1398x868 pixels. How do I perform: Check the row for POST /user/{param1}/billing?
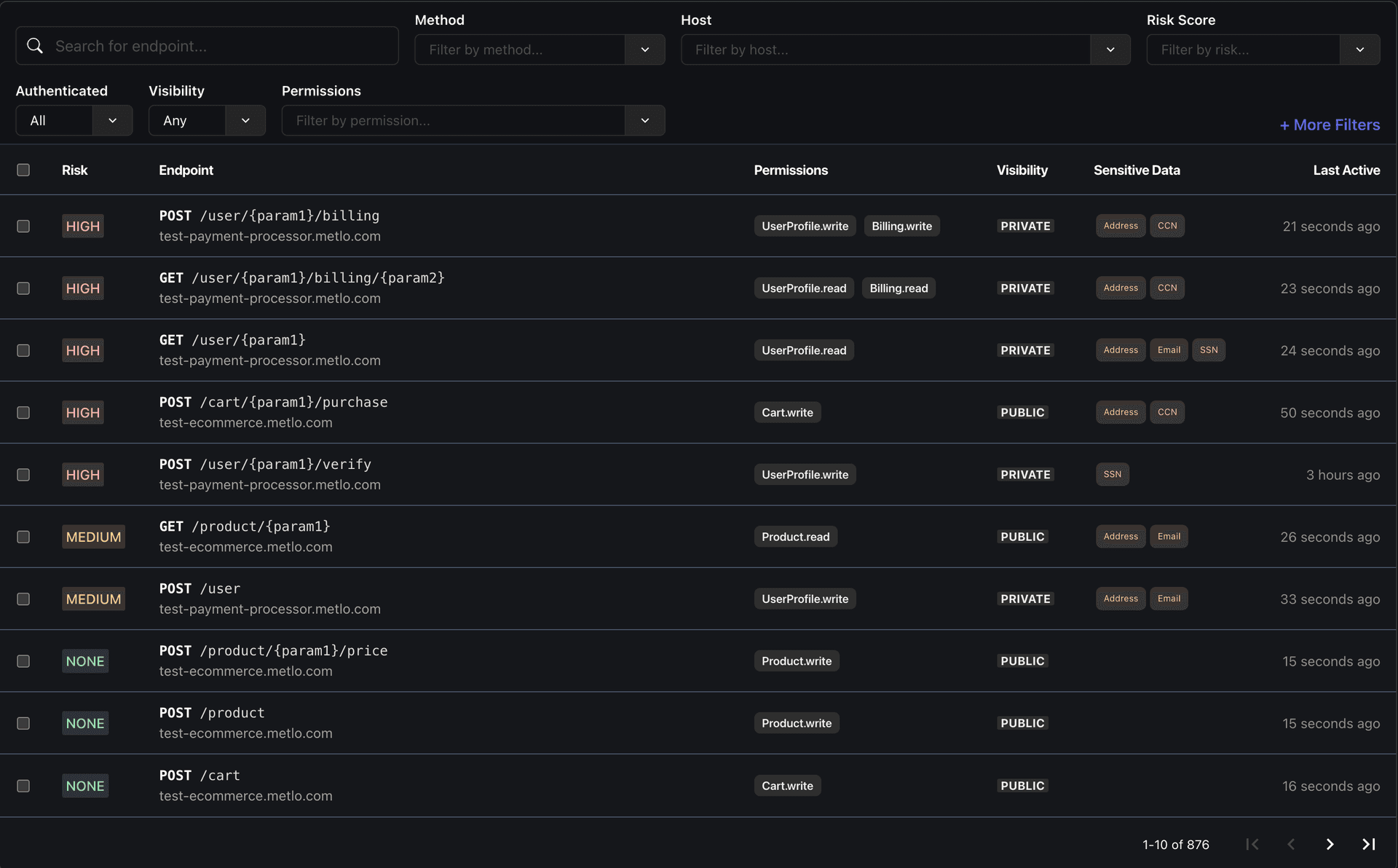coord(24,226)
